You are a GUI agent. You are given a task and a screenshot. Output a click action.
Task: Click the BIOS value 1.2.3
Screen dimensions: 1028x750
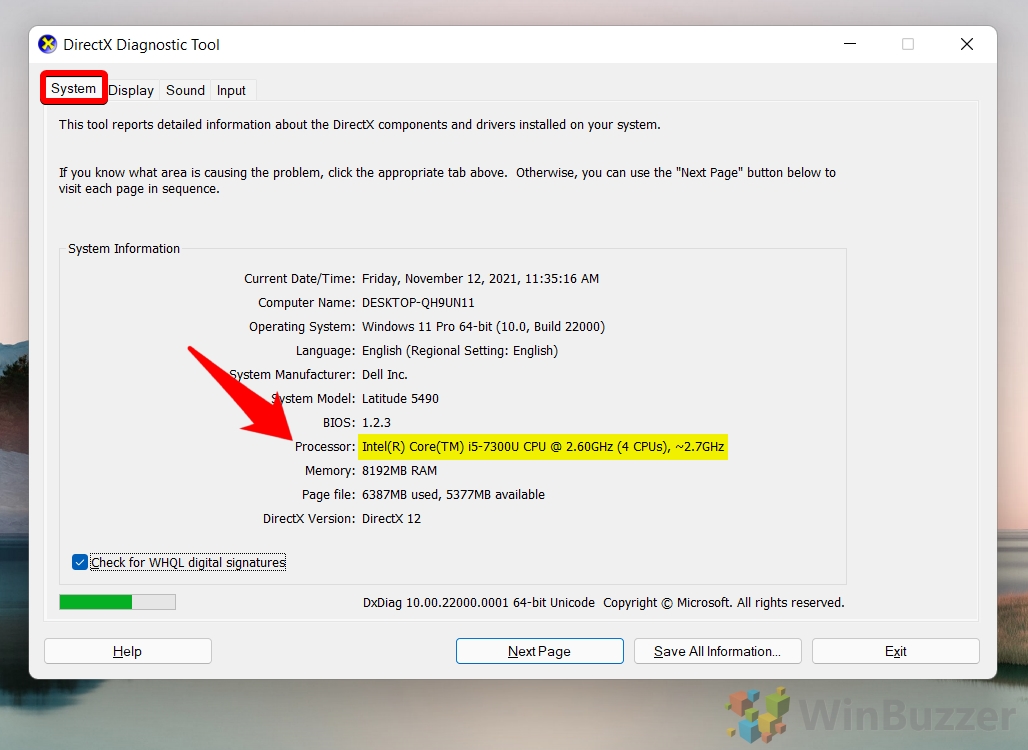(x=376, y=423)
